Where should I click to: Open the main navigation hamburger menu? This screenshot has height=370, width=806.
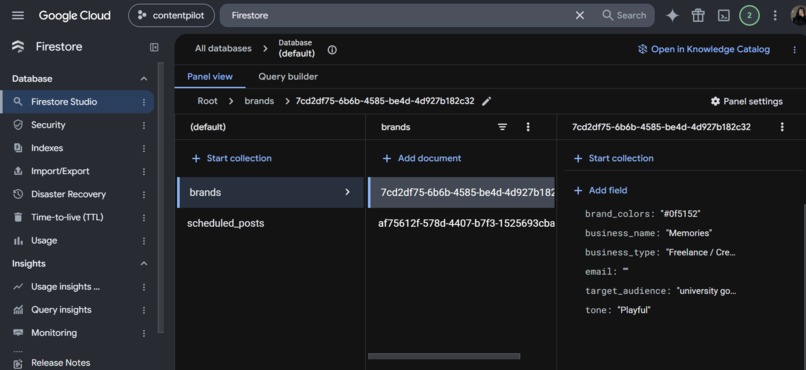click(18, 15)
